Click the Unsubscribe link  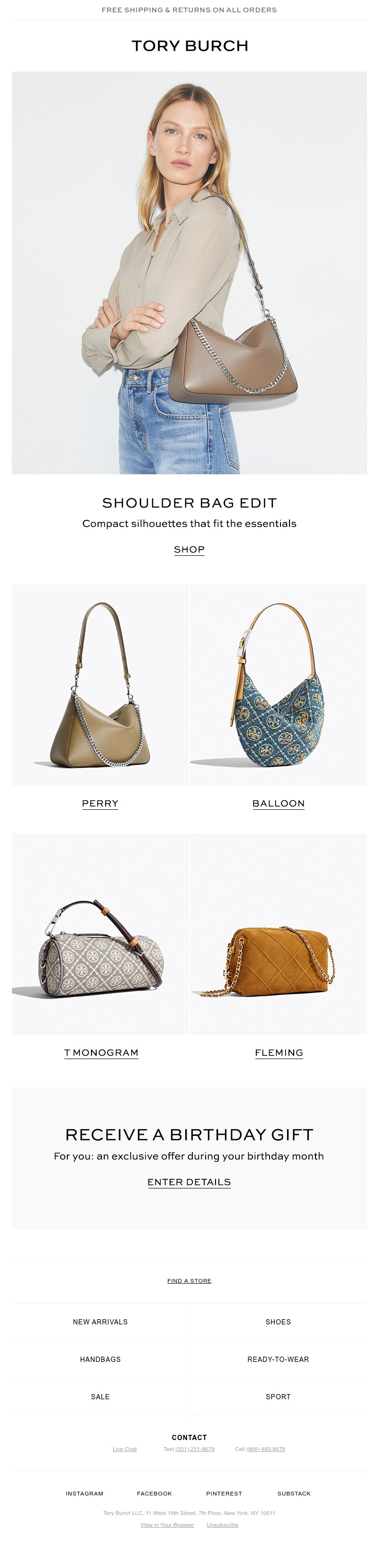[223, 1525]
